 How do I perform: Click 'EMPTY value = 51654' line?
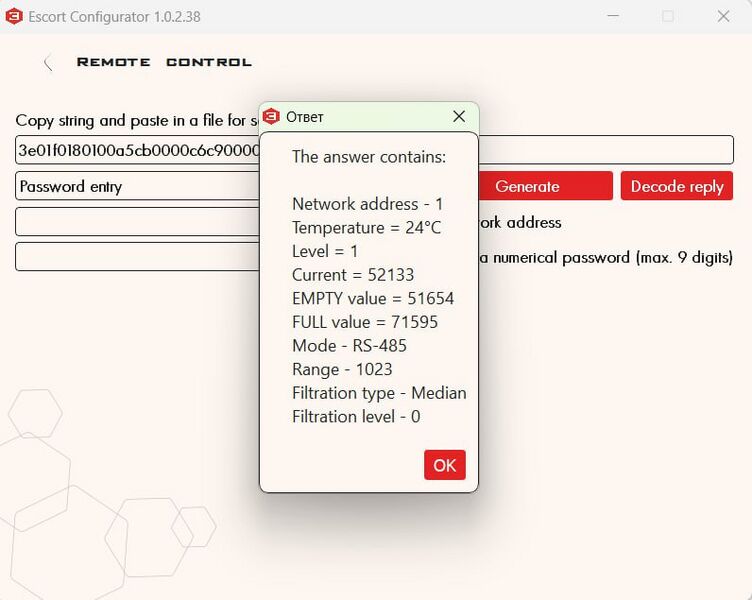373,298
